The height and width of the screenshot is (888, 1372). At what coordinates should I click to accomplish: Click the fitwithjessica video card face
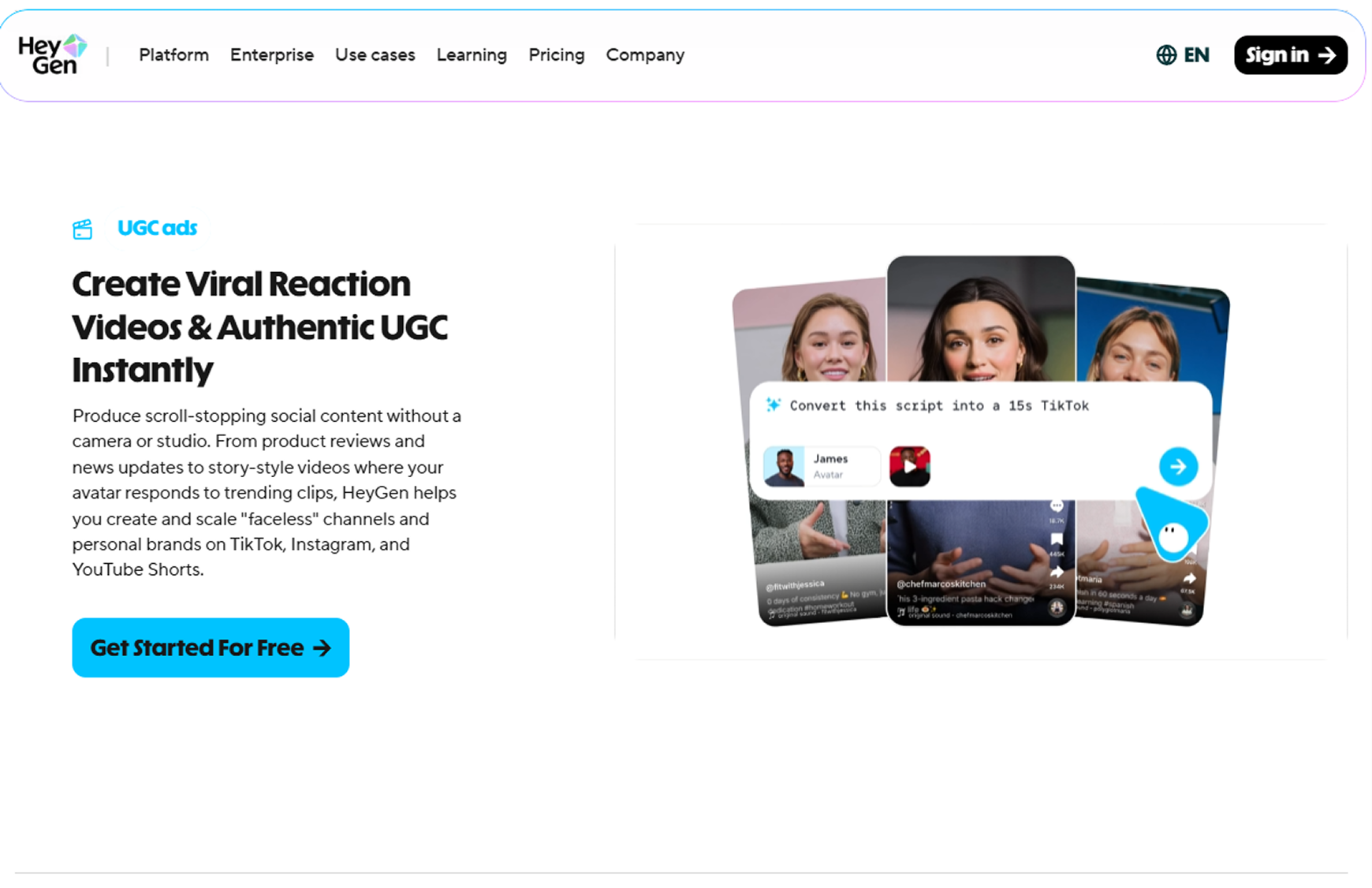pyautogui.click(x=832, y=340)
